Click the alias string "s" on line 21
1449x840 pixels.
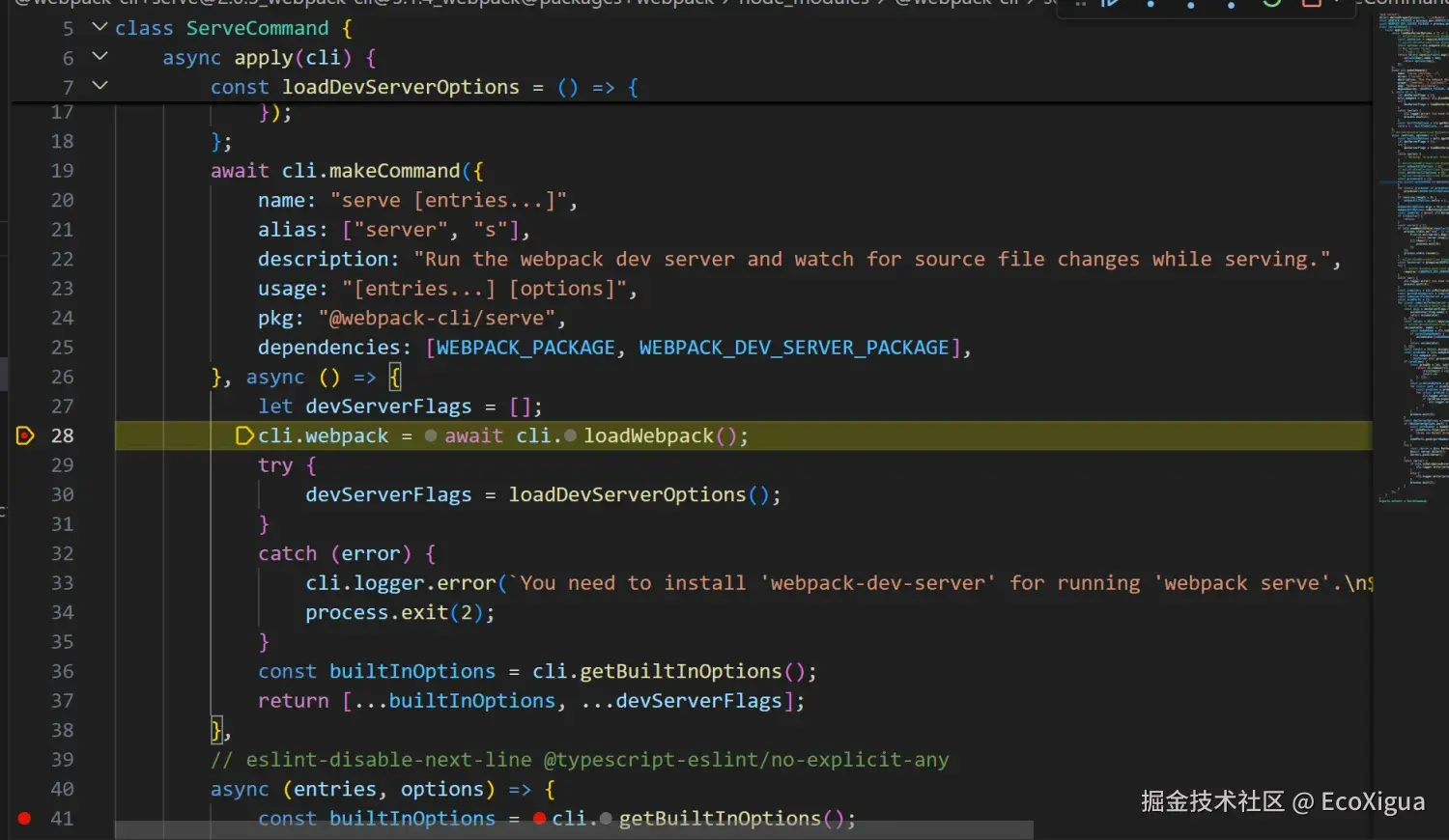pos(491,230)
